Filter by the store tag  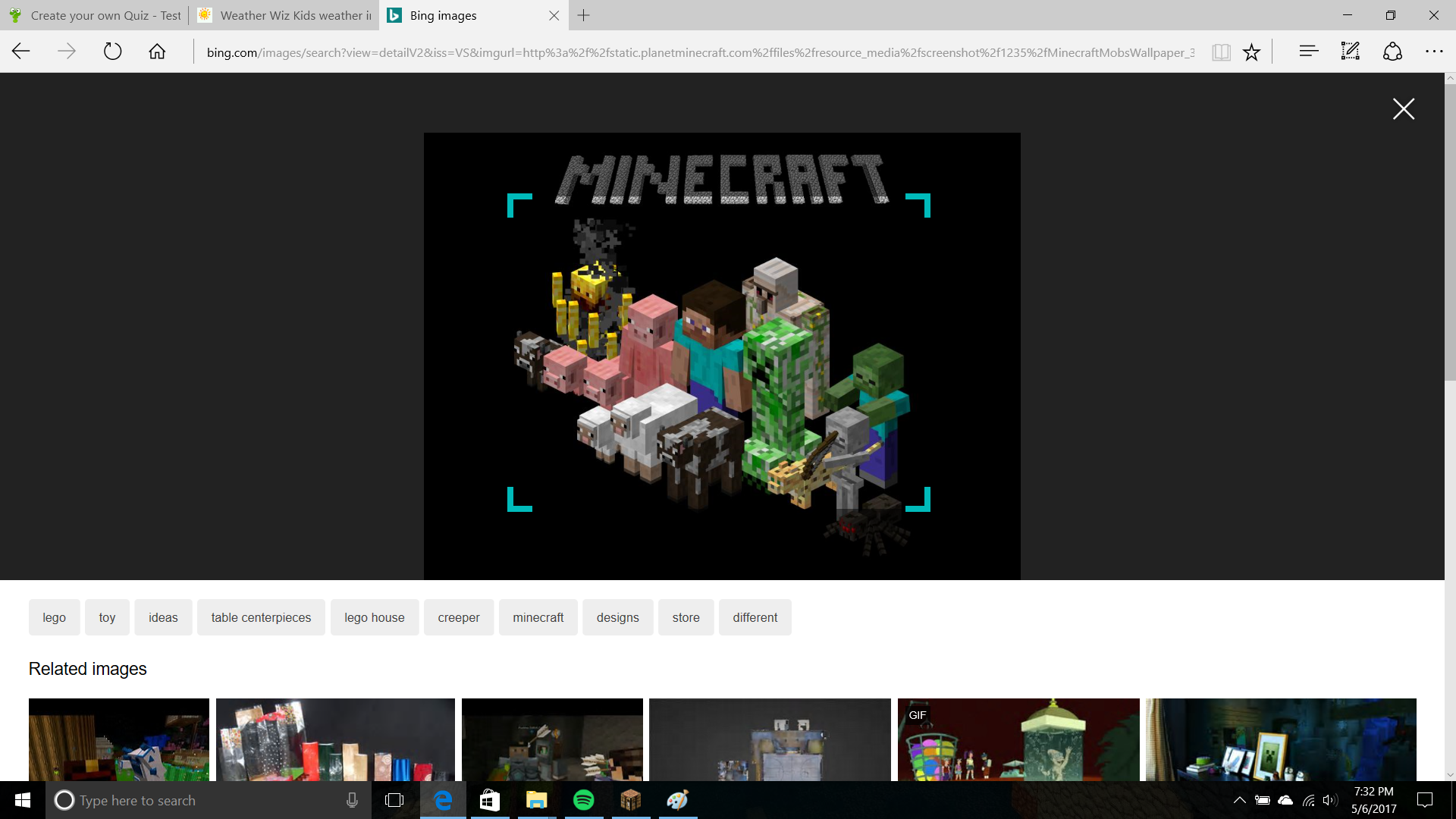tap(686, 617)
